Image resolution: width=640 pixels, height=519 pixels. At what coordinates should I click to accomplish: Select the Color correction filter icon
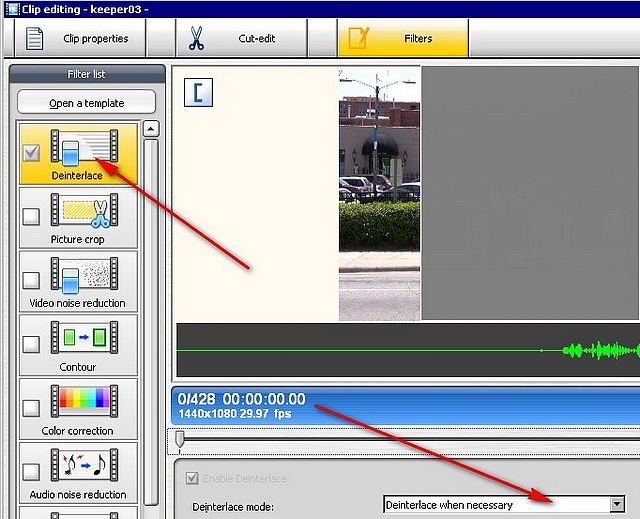[x=84, y=401]
